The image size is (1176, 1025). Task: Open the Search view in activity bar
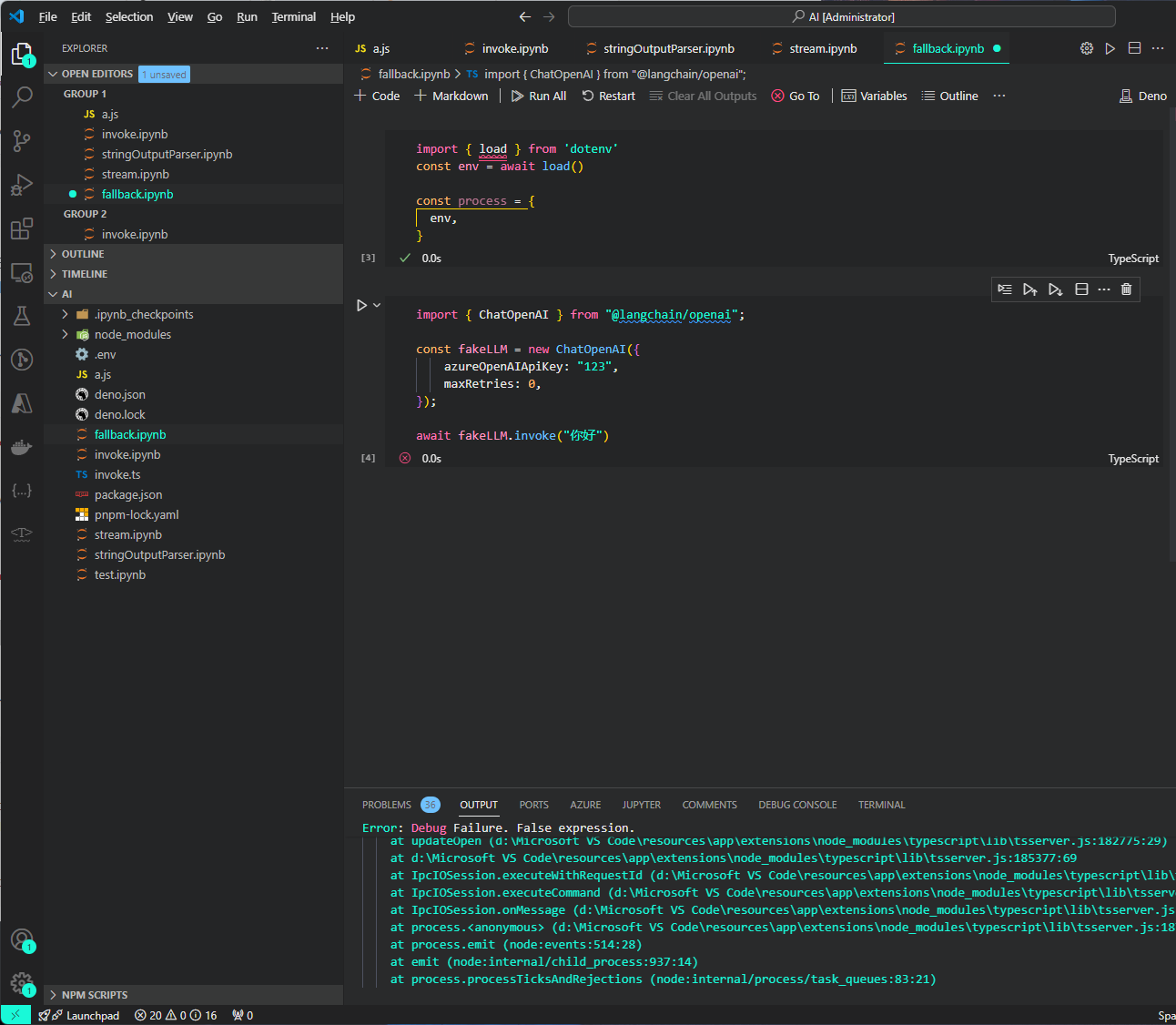[x=22, y=97]
